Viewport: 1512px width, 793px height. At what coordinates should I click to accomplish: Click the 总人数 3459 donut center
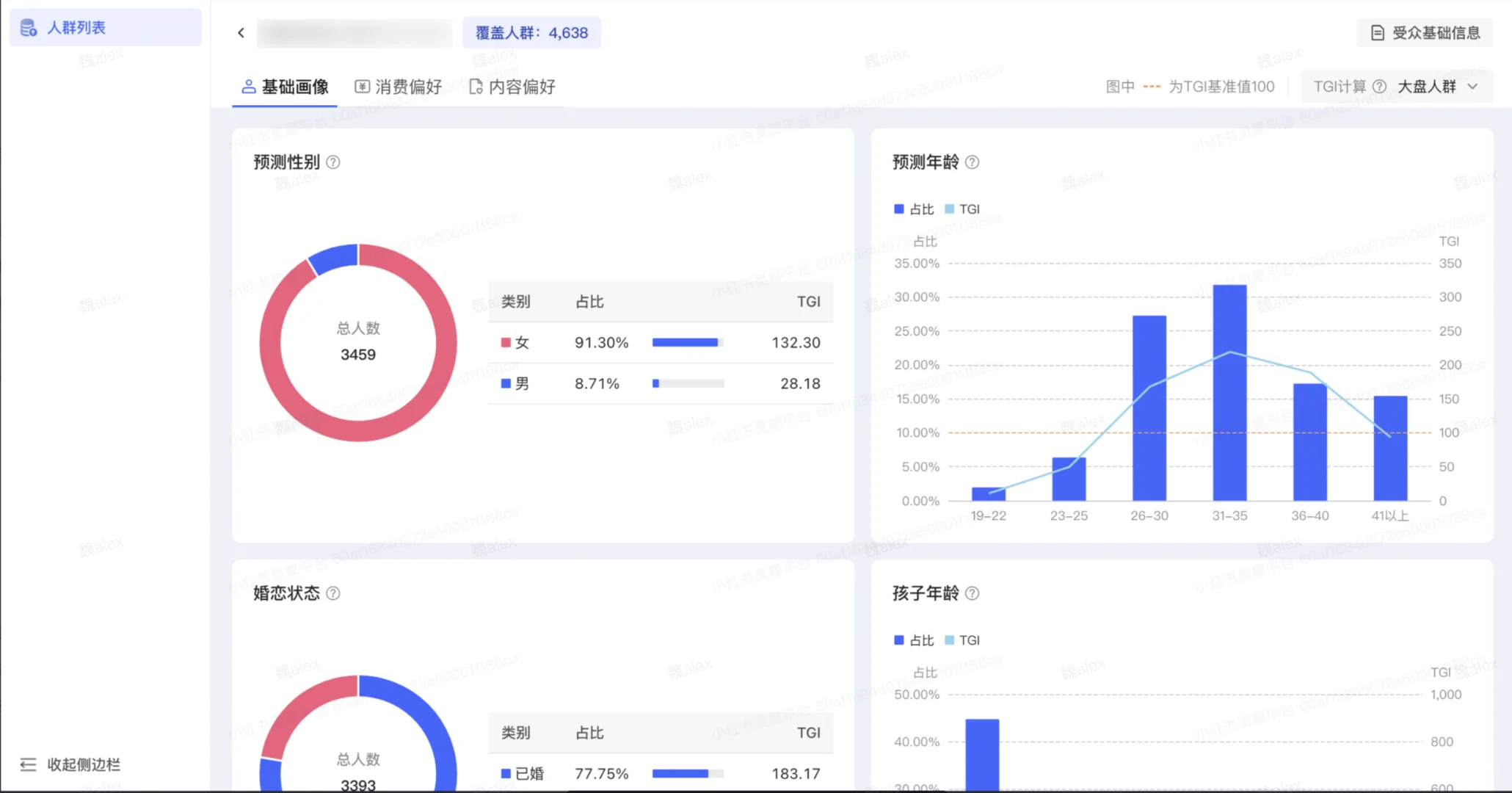[x=358, y=342]
